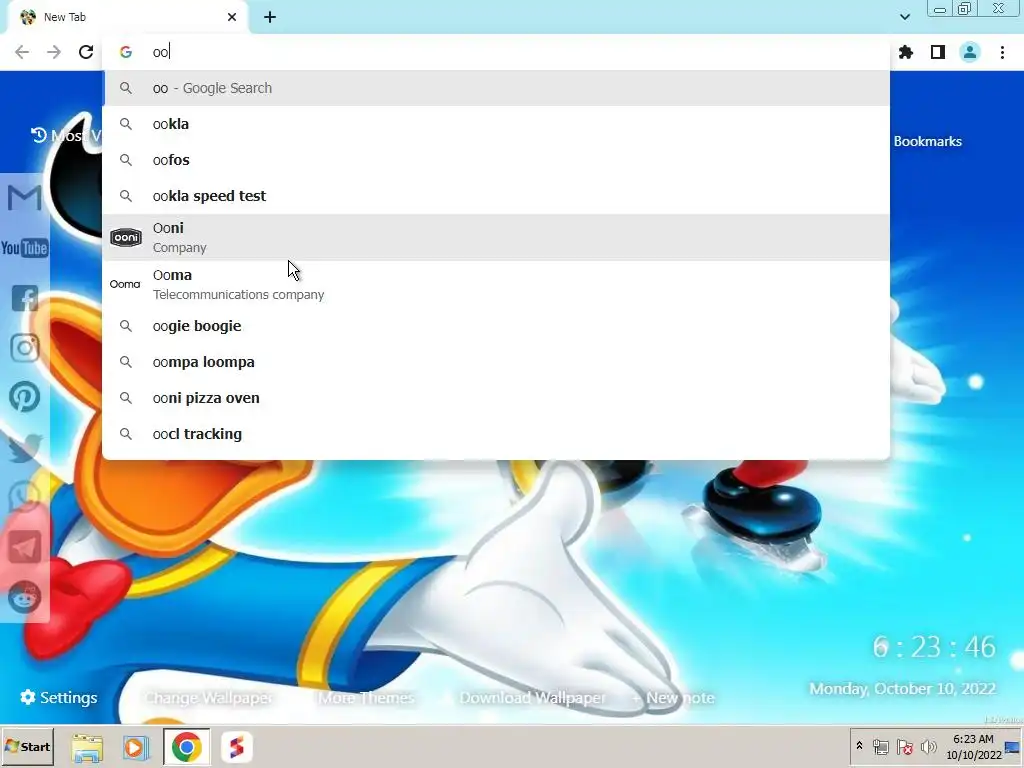
Task: Switch to Chrome in the taskbar
Action: [186, 747]
